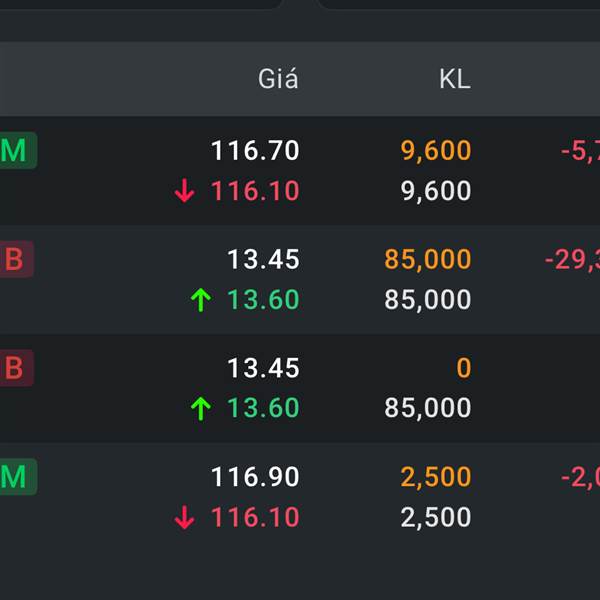The width and height of the screenshot is (600, 600).
Task: Click the -5,7 loss value
Action: 580,151
